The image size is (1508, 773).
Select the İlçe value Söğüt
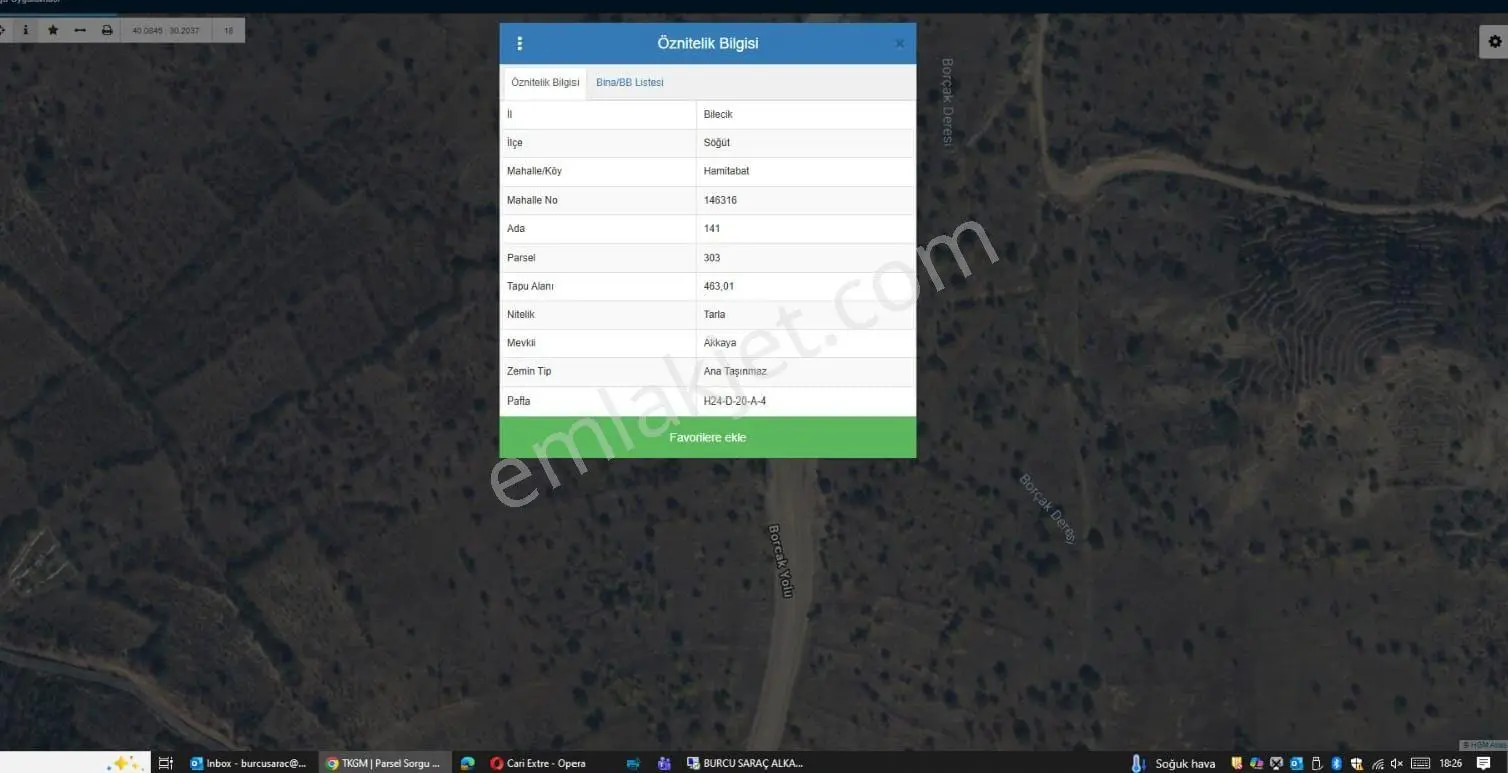point(717,143)
